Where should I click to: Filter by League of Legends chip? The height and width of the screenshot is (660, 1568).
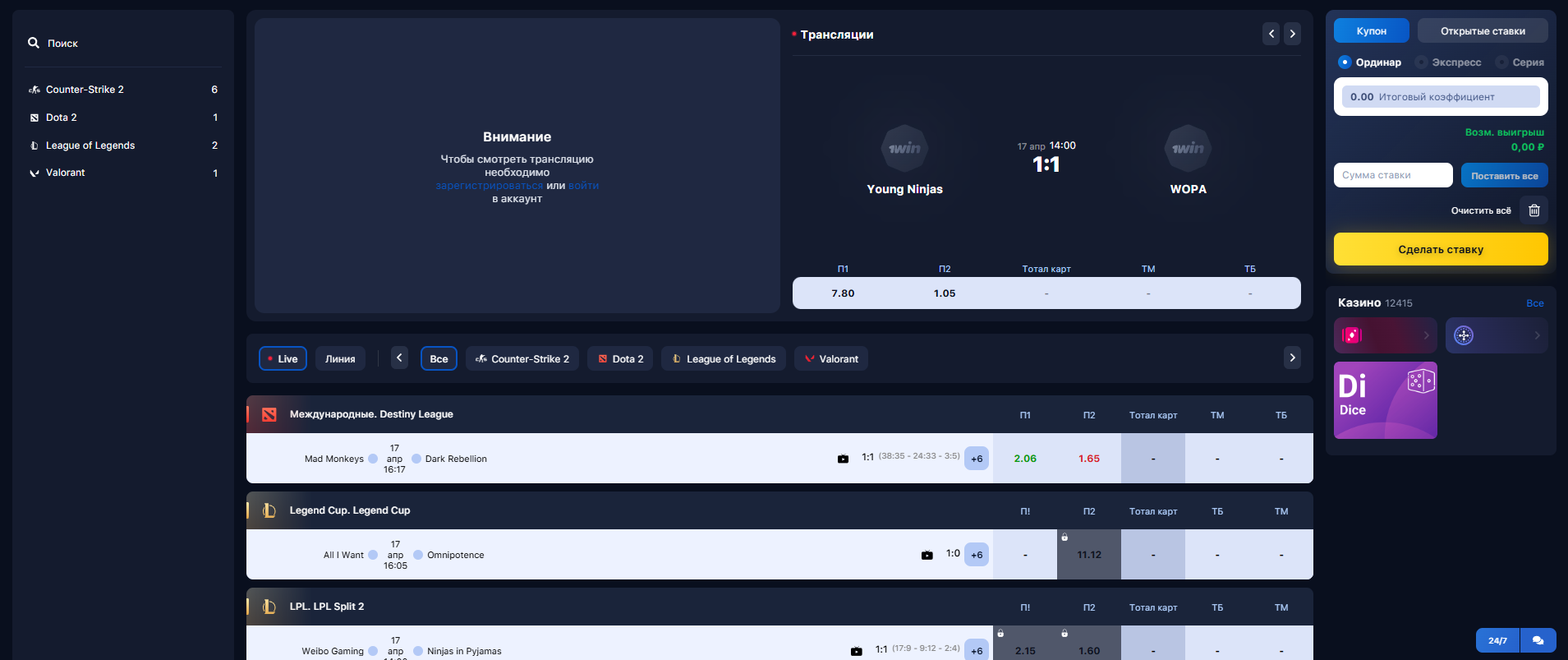pyautogui.click(x=724, y=359)
